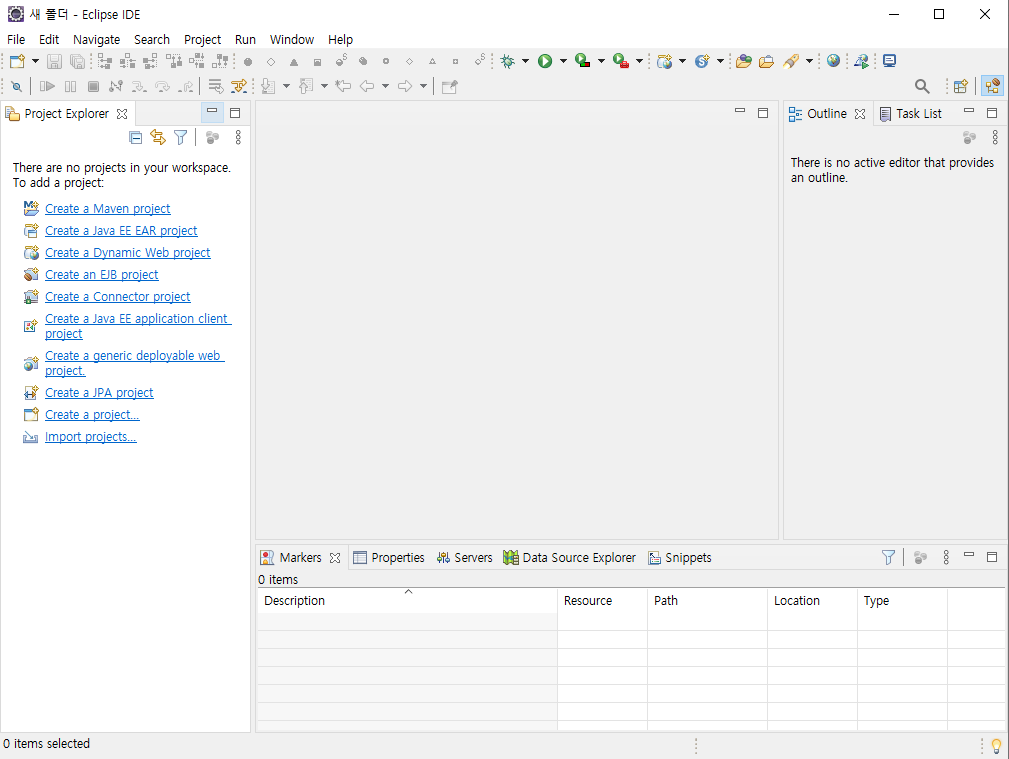Click the Suspend pause icon
Image resolution: width=1009 pixels, height=759 pixels.
(71, 86)
